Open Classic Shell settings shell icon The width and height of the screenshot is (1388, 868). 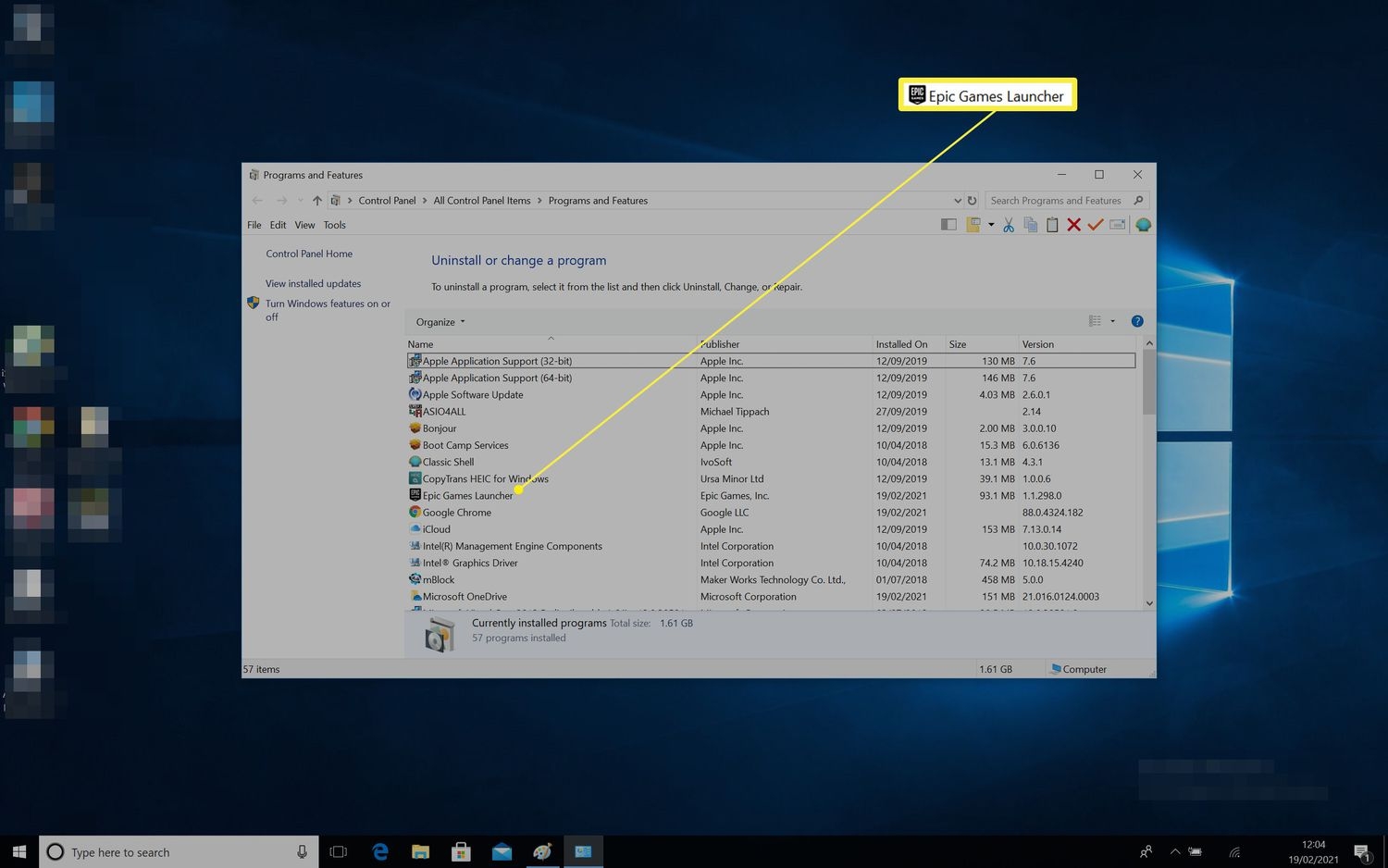tap(1144, 225)
